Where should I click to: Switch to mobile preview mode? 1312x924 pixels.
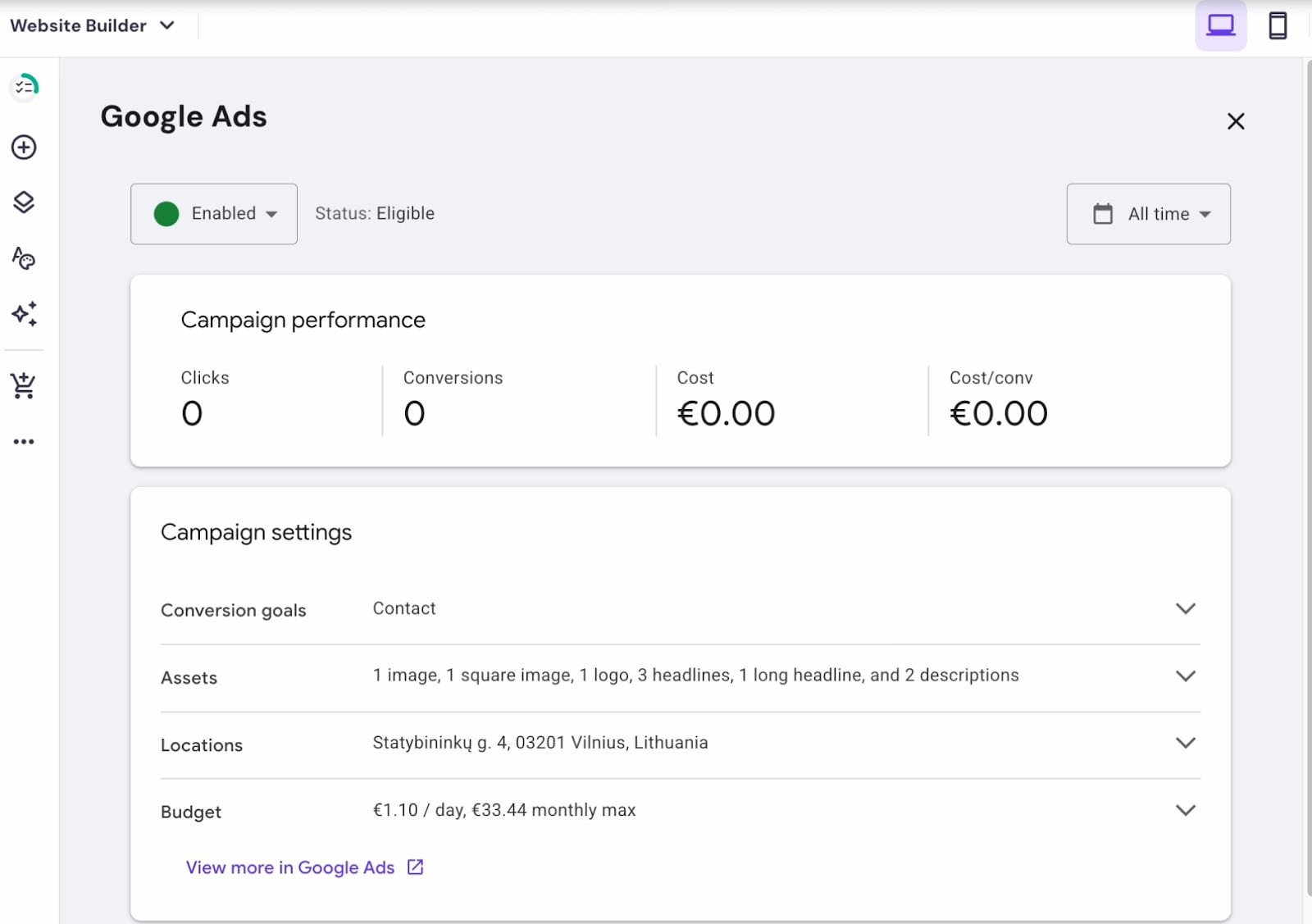coord(1277,25)
